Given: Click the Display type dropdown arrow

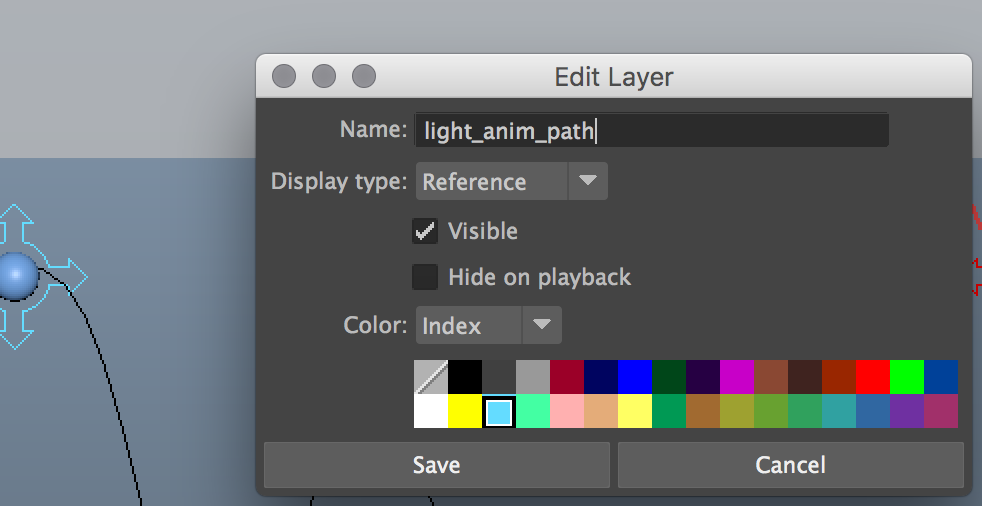Looking at the screenshot, I should pos(588,181).
